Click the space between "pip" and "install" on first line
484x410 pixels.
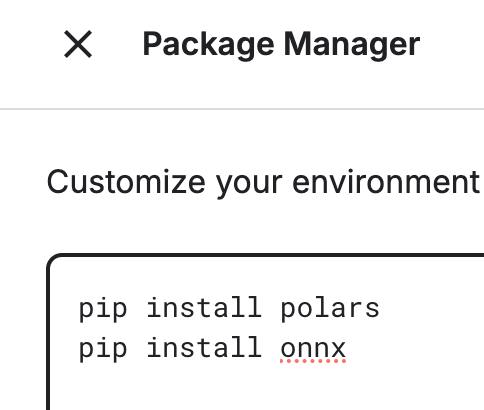click(x=137, y=309)
